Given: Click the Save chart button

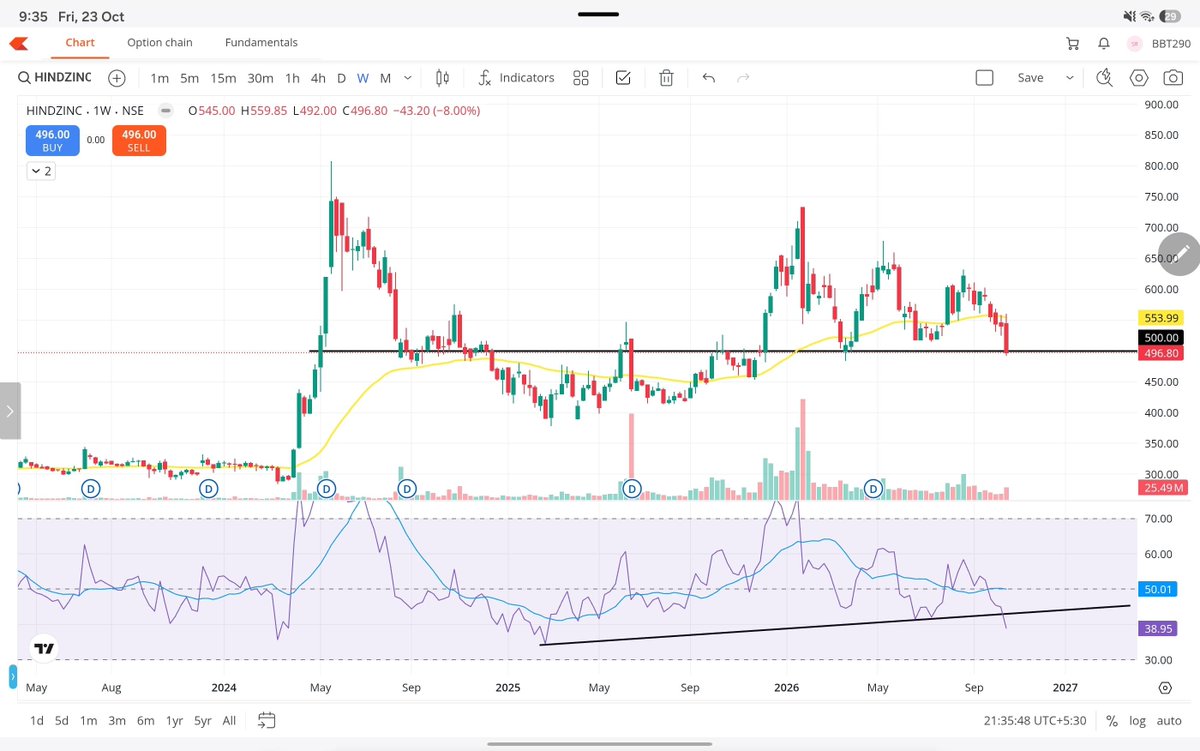Looking at the screenshot, I should pos(1030,78).
